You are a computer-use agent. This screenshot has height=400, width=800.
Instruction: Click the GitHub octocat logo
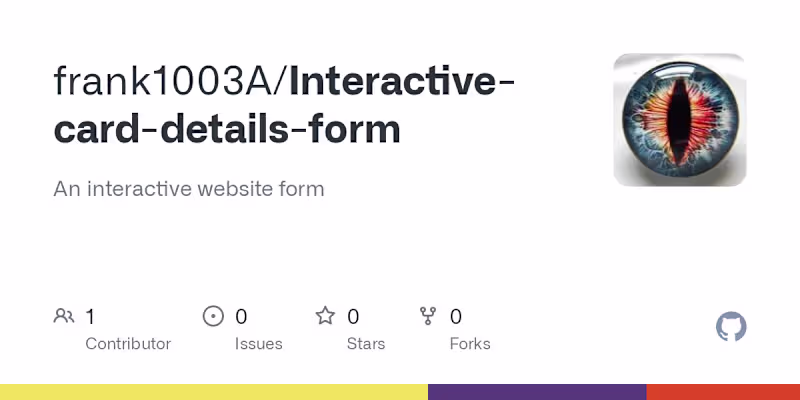[731, 327]
